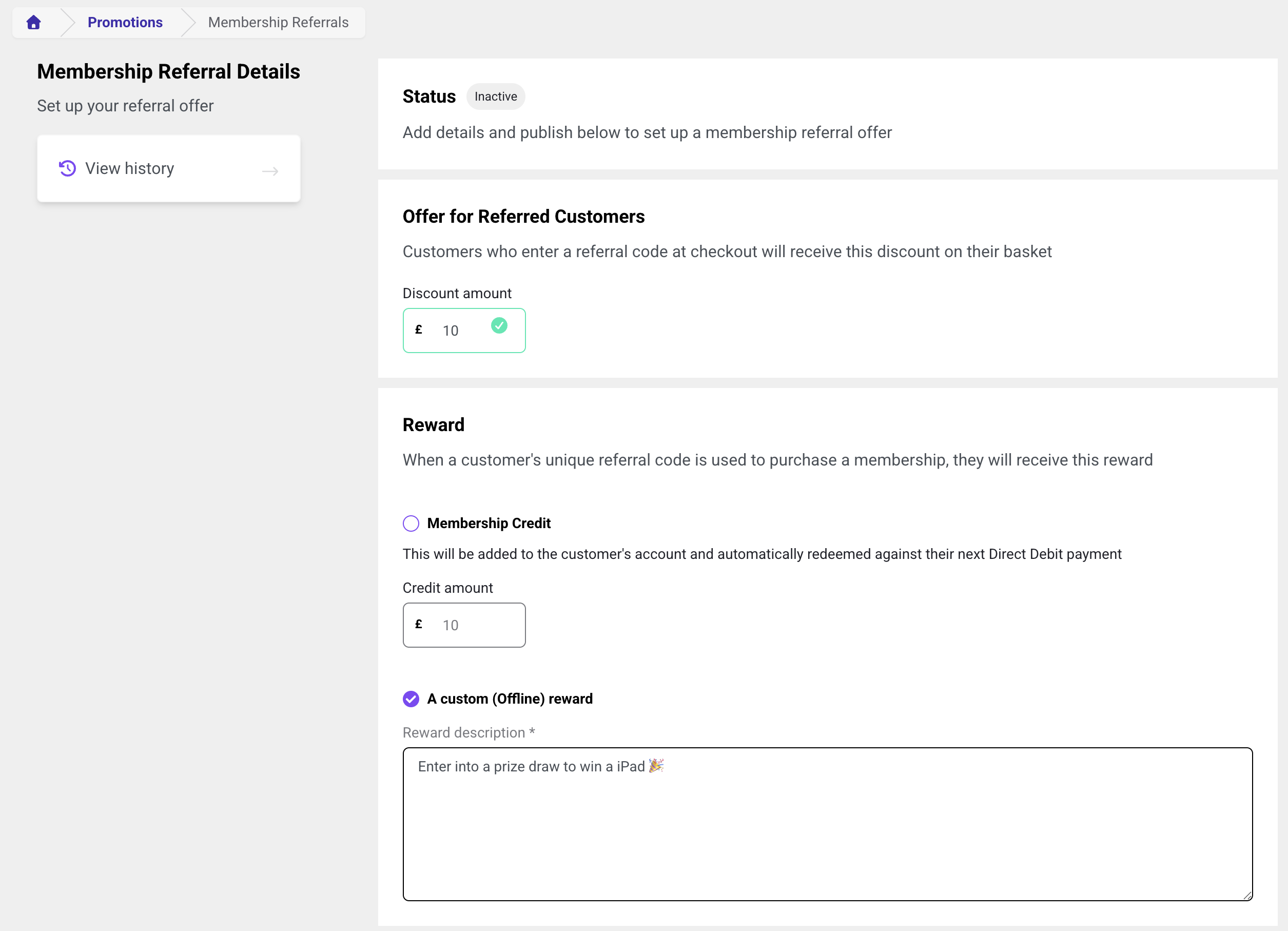Image resolution: width=1288 pixels, height=931 pixels.
Task: Click green checkmark in Discount amount field
Action: click(x=499, y=325)
